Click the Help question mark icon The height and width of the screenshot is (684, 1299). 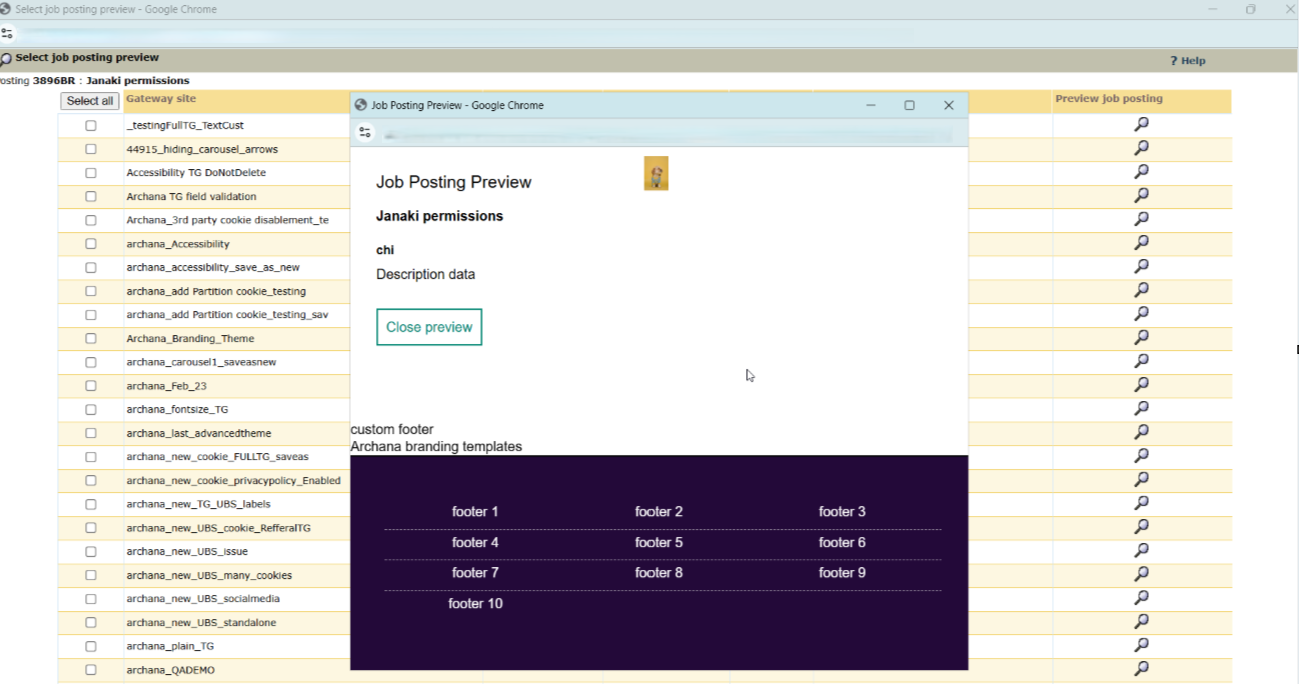pyautogui.click(x=1174, y=61)
